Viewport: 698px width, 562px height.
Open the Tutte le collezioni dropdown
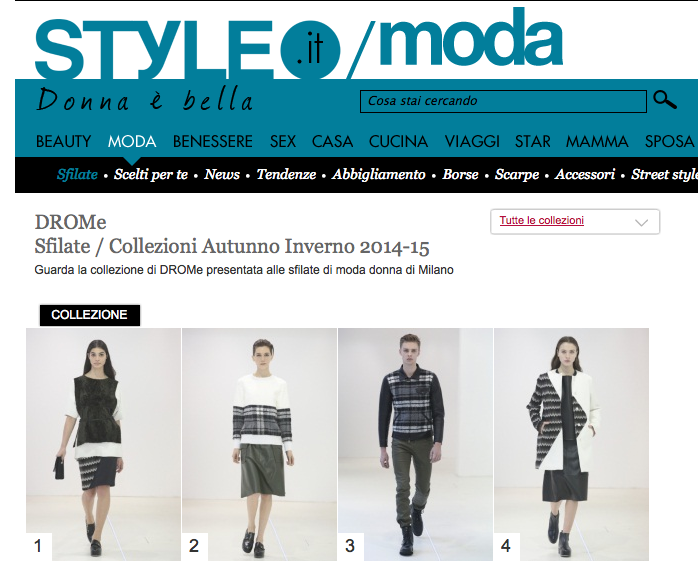tap(575, 221)
